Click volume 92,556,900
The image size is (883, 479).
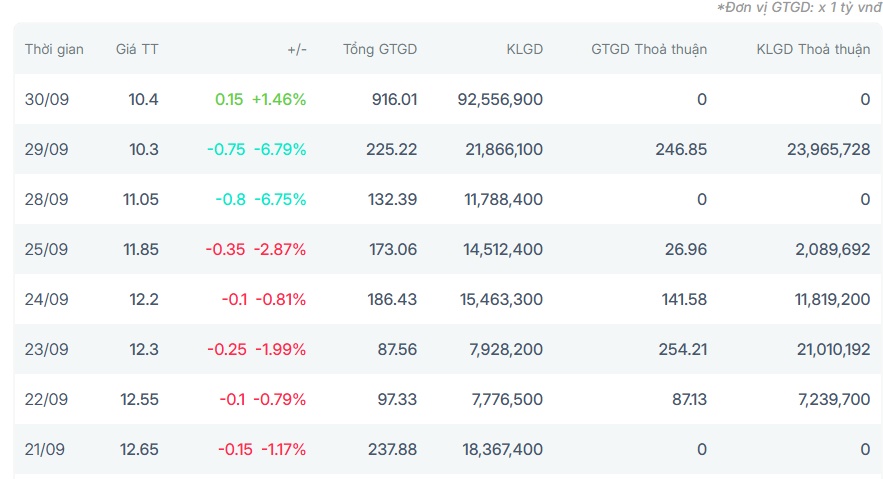click(x=500, y=100)
